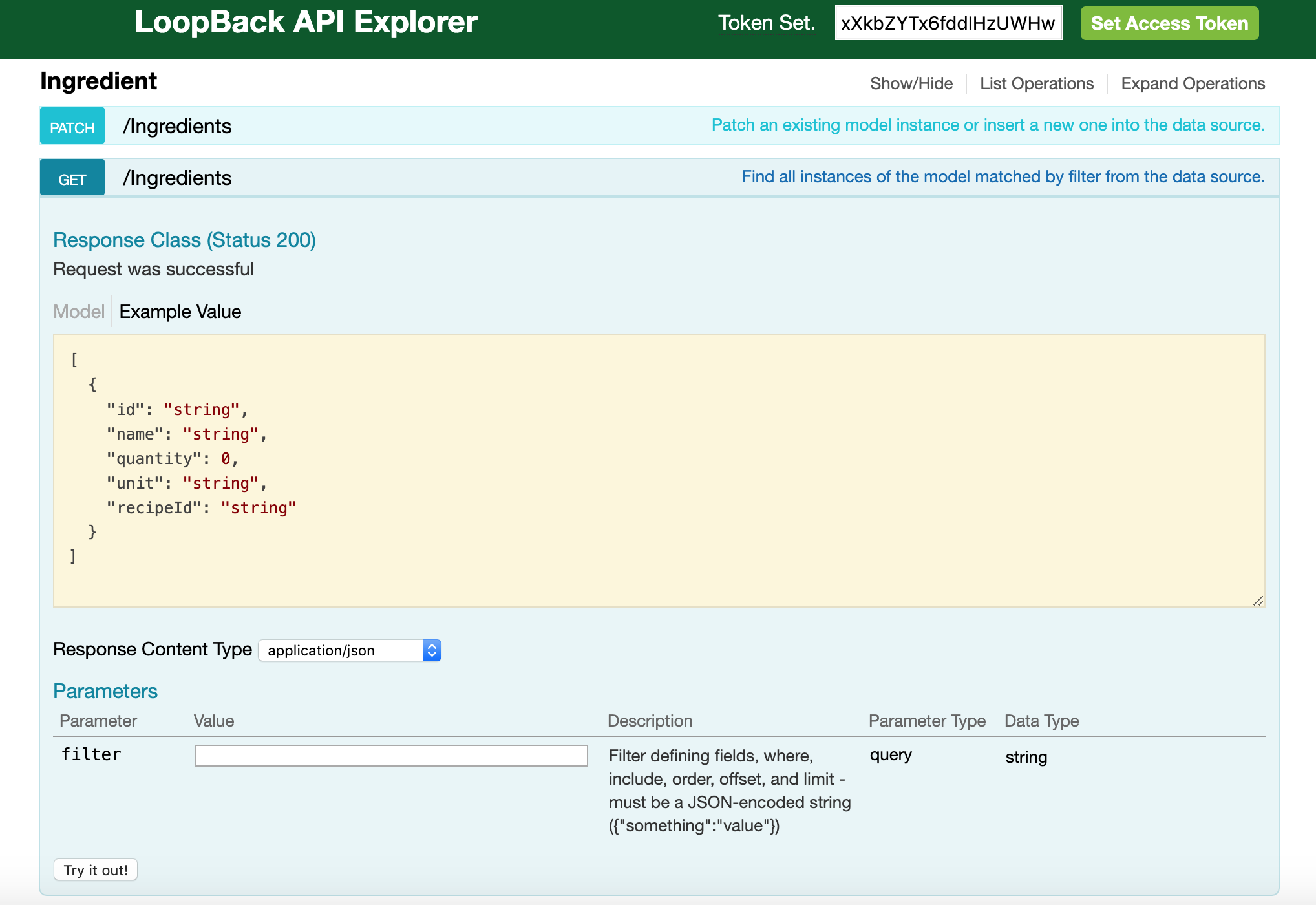Viewport: 1316px width, 905px height.
Task: Click Show/Hide for Ingredient
Action: click(911, 83)
